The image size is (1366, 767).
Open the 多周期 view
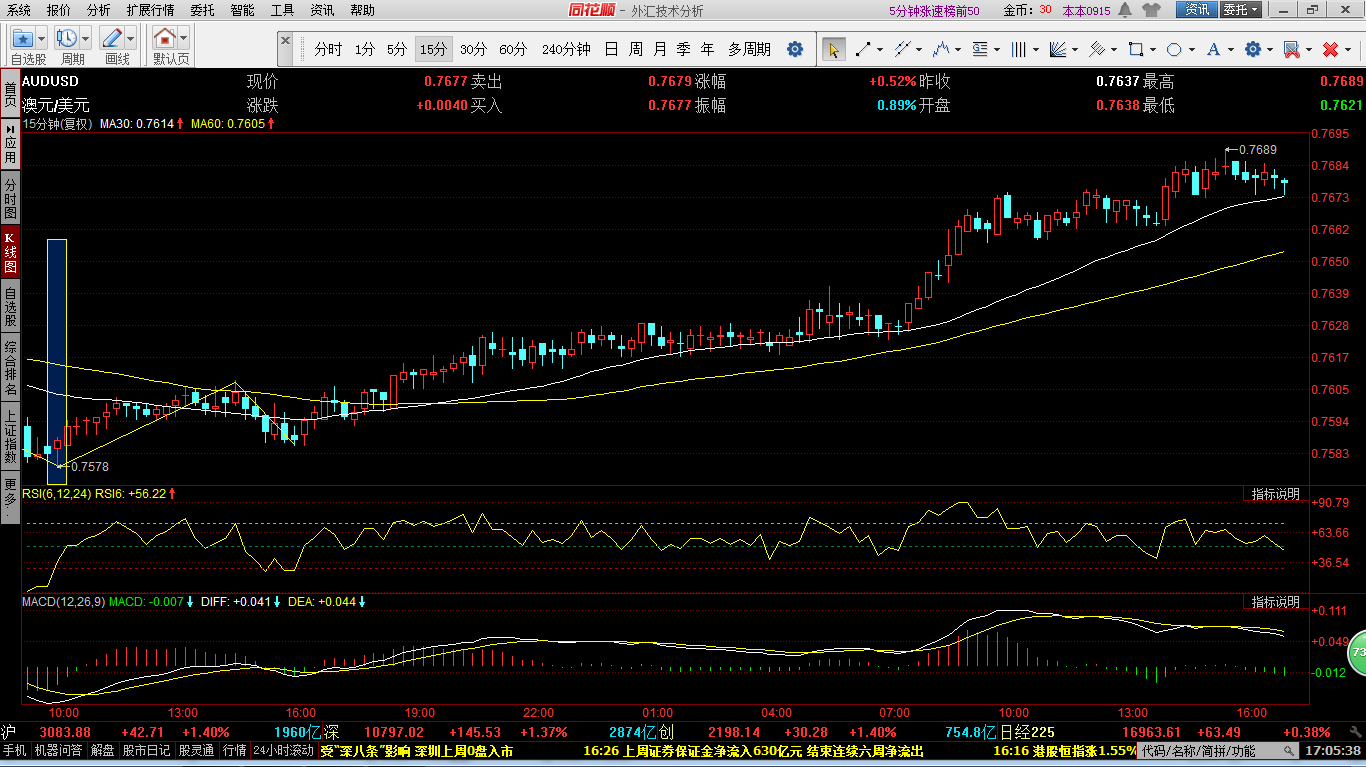point(749,49)
